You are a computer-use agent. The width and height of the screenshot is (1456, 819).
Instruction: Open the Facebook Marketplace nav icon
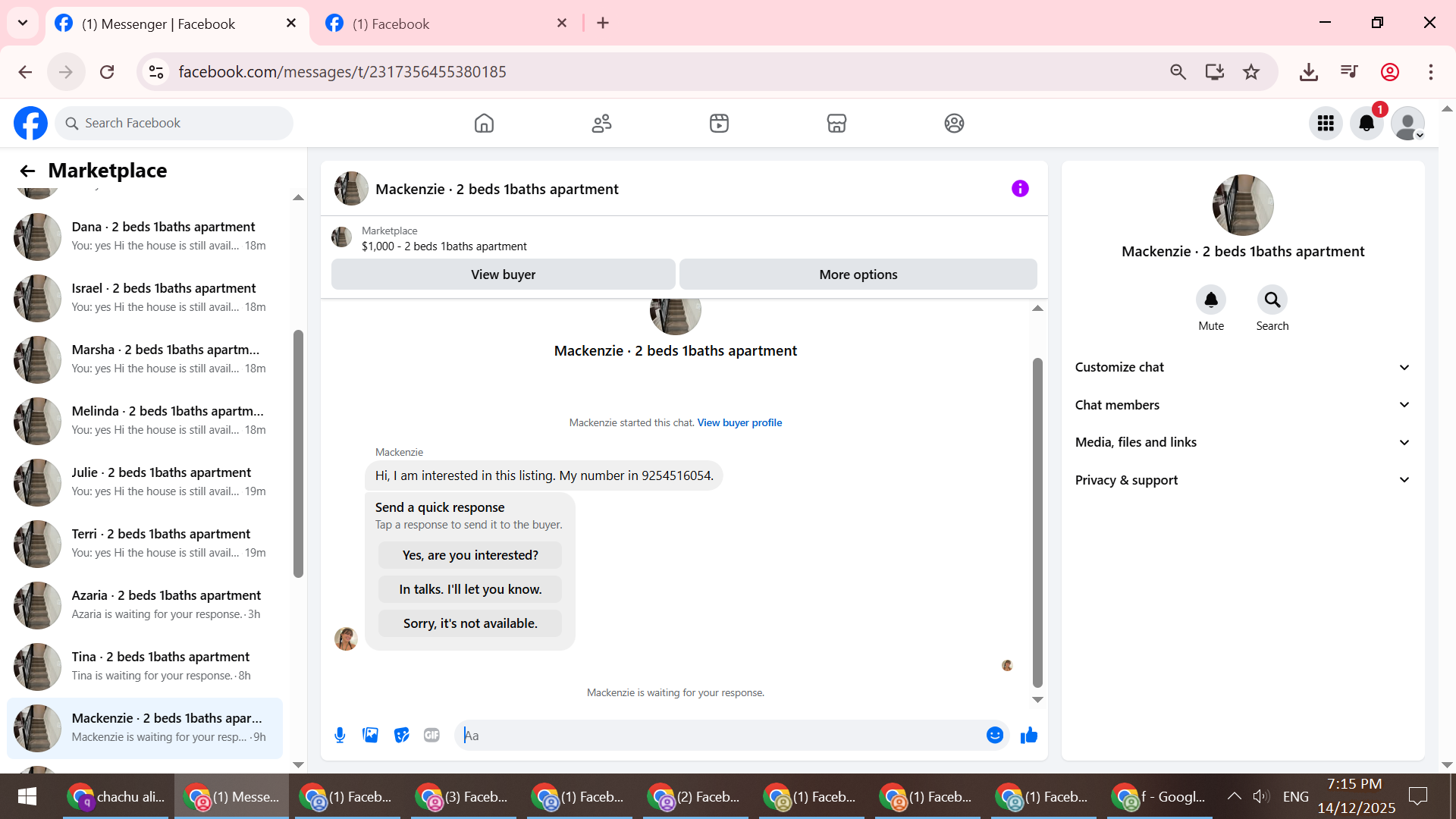(x=836, y=123)
